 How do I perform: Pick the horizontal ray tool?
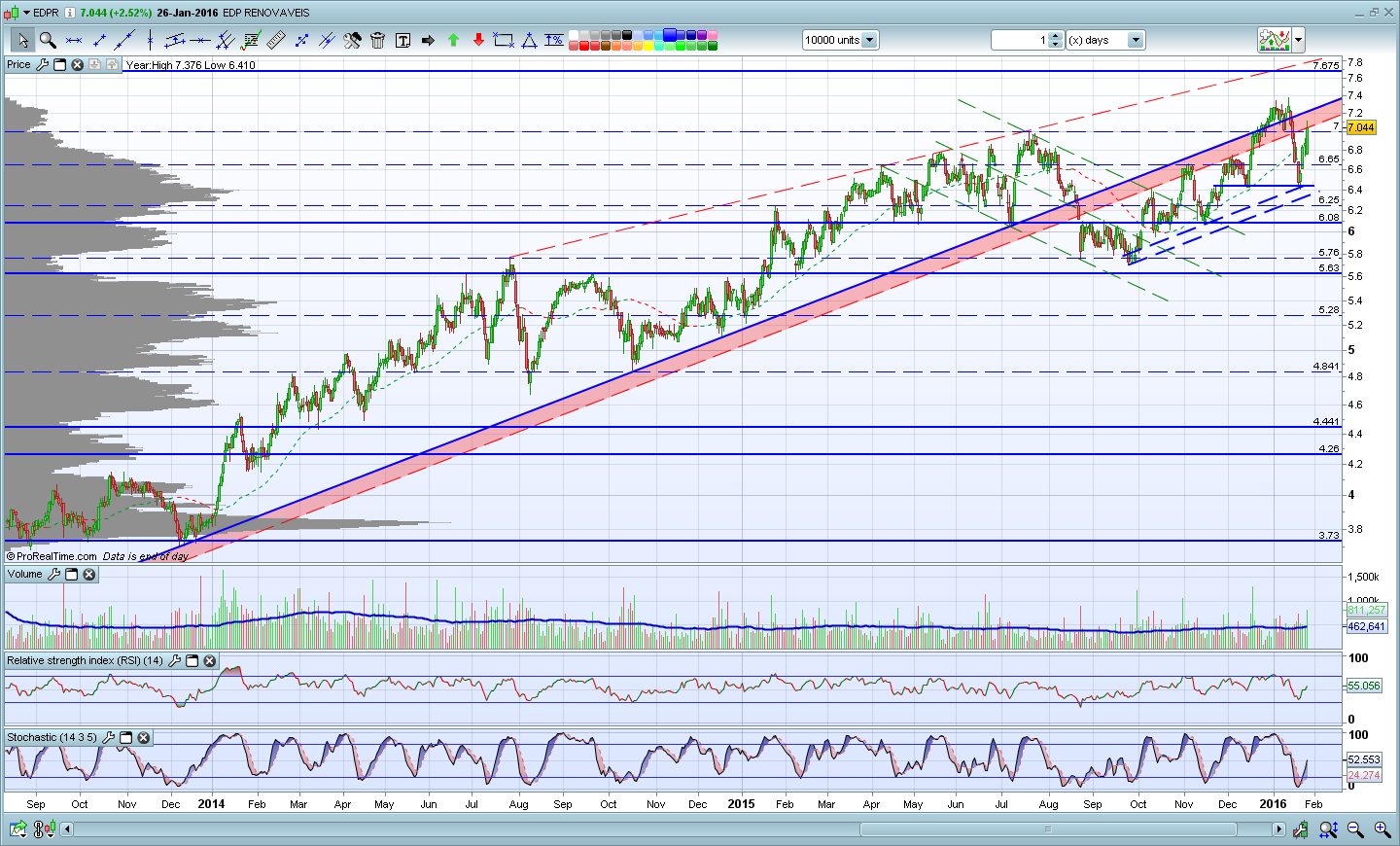pos(200,40)
